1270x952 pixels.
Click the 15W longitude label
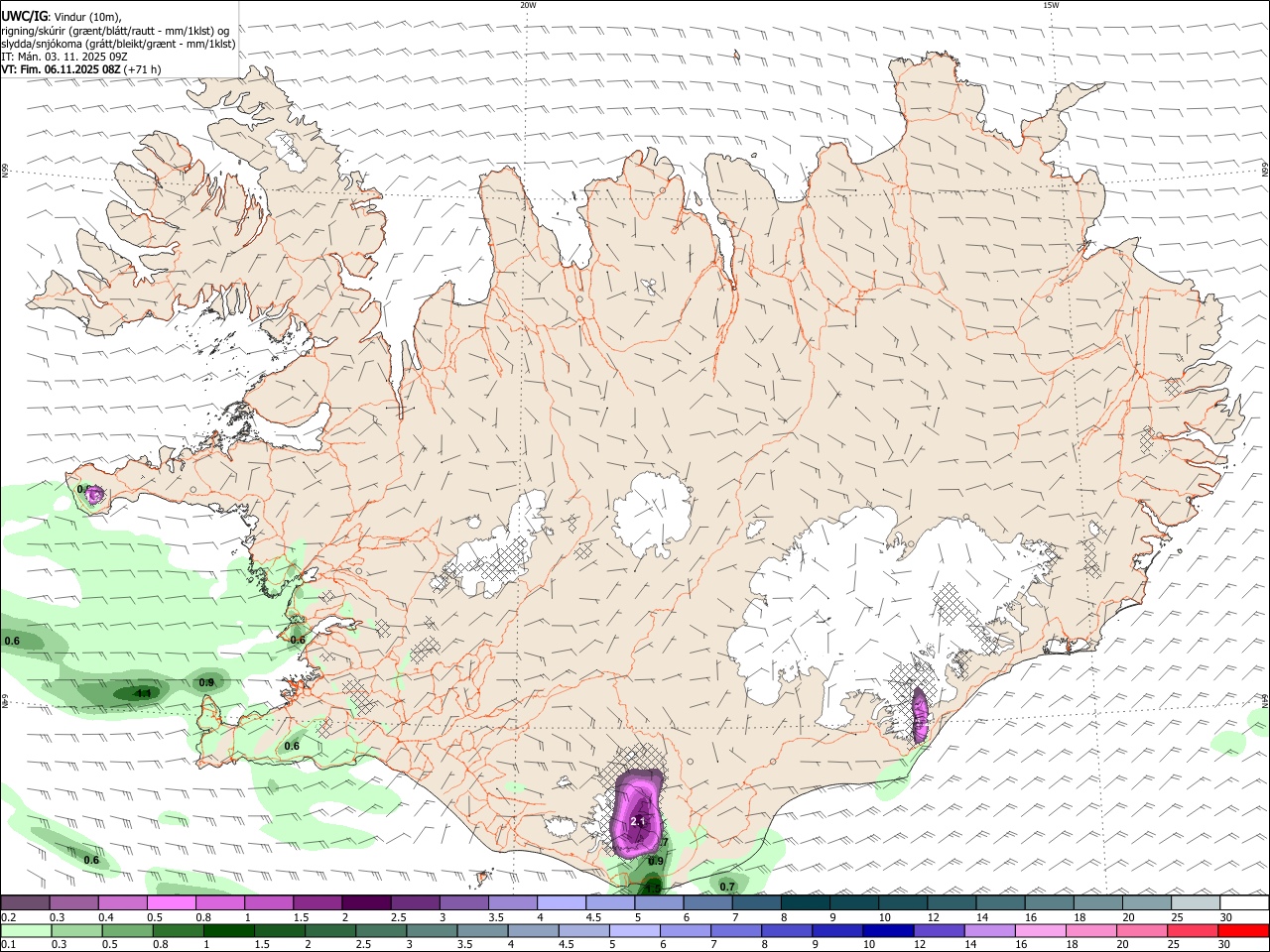coord(1051,5)
